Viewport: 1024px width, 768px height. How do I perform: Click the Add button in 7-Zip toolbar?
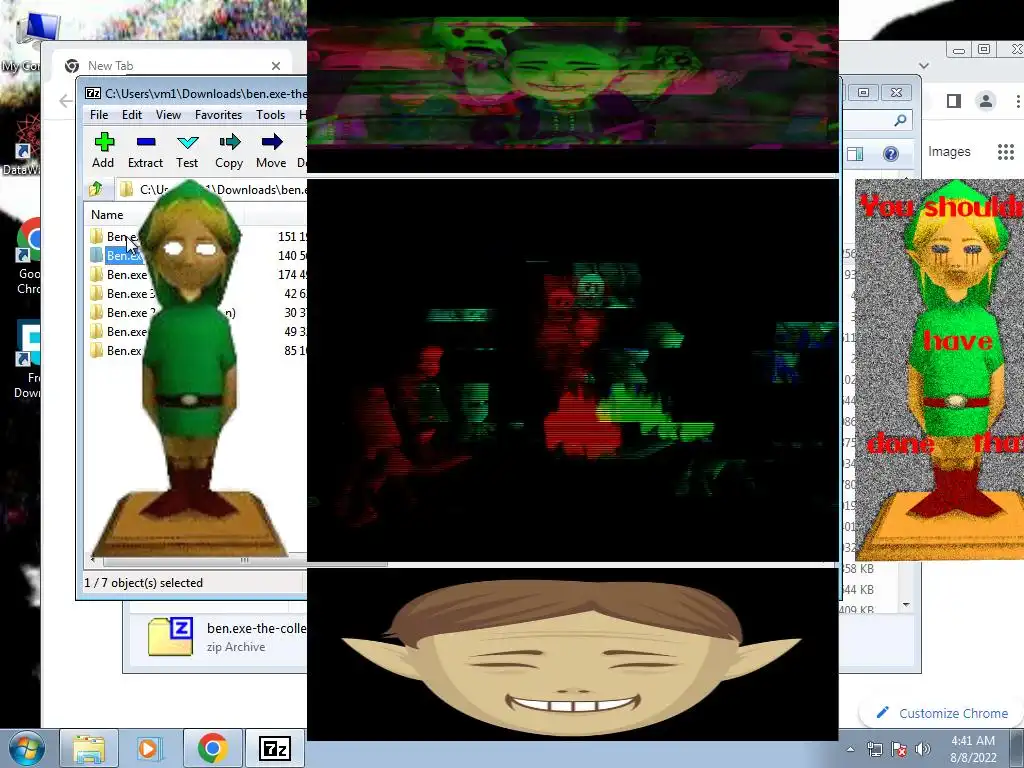coord(103,150)
